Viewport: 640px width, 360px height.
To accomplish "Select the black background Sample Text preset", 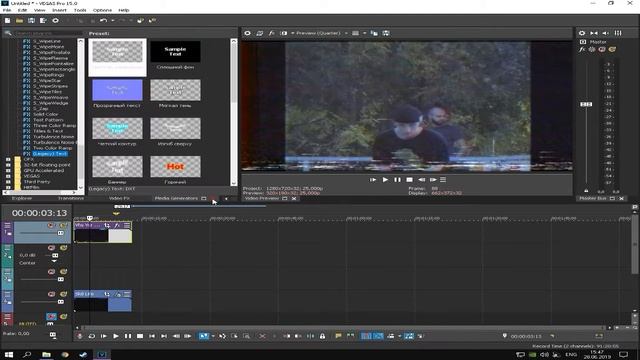I will pyautogui.click(x=175, y=51).
